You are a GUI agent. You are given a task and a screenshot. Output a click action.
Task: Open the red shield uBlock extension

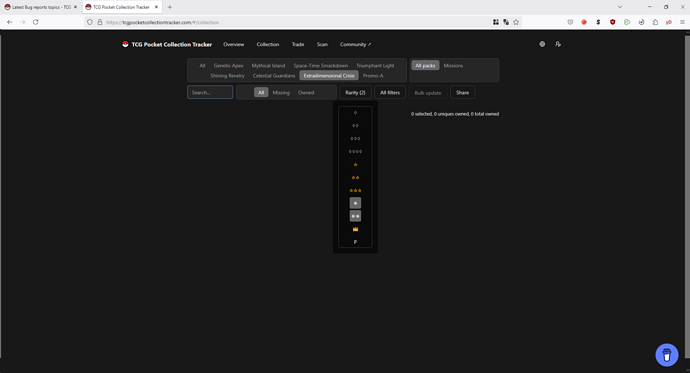(613, 22)
